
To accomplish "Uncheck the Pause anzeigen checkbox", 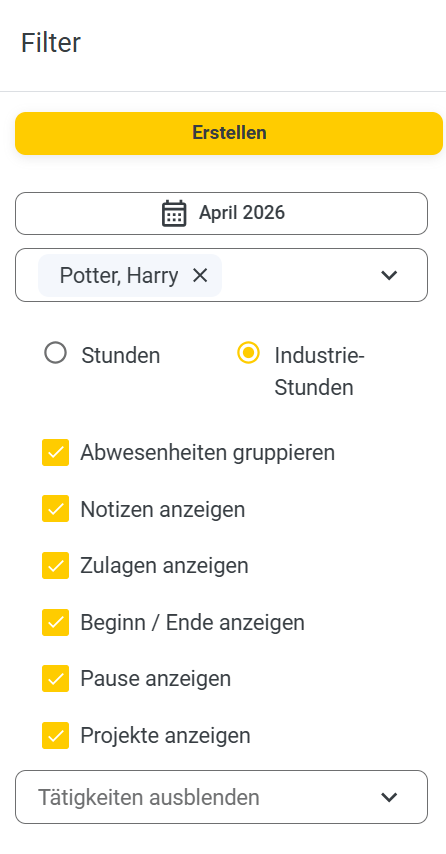I will click(x=56, y=679).
